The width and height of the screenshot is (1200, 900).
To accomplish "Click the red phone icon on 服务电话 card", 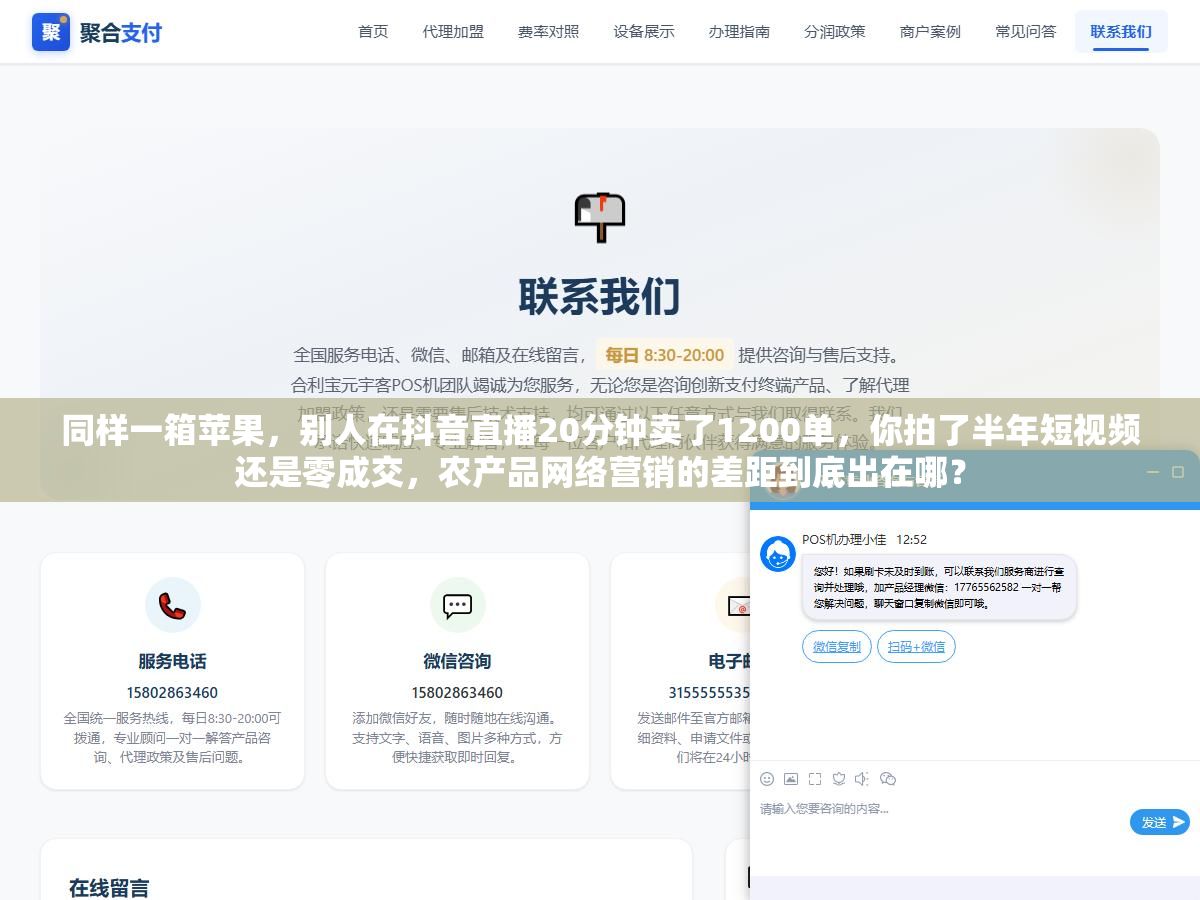I will tap(172, 605).
